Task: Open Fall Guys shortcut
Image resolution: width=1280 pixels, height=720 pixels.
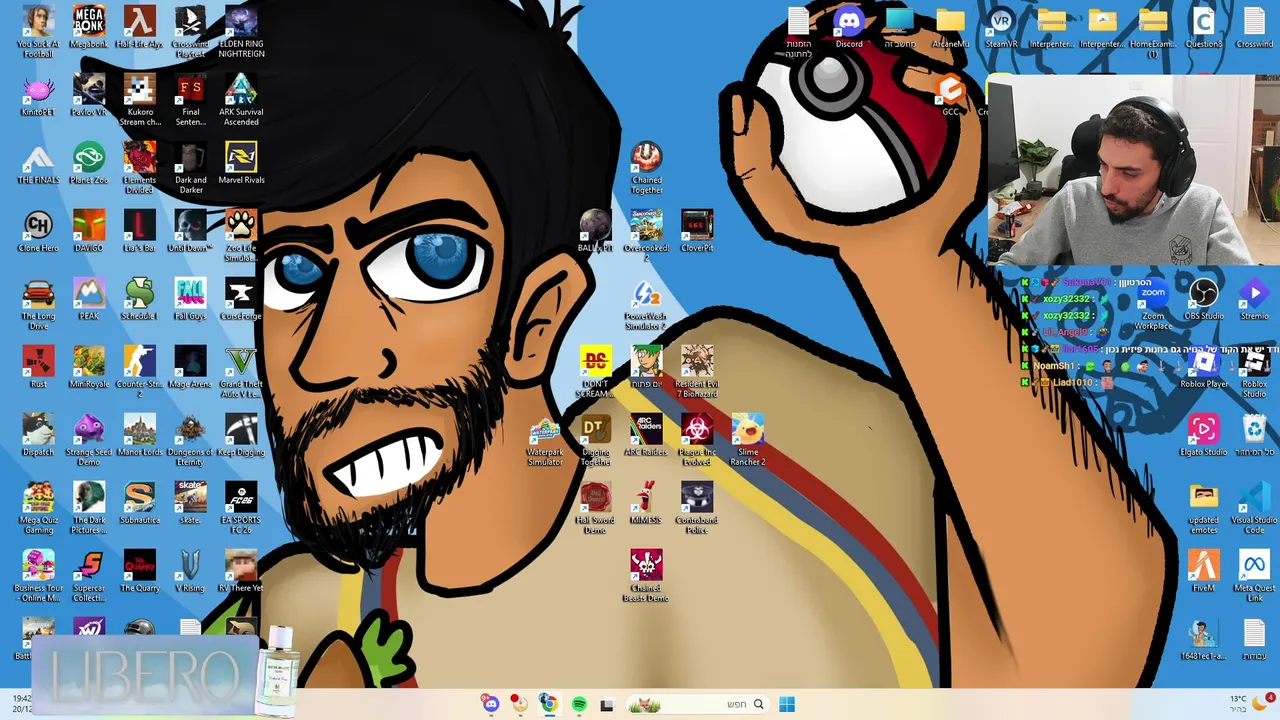Action: click(x=190, y=300)
